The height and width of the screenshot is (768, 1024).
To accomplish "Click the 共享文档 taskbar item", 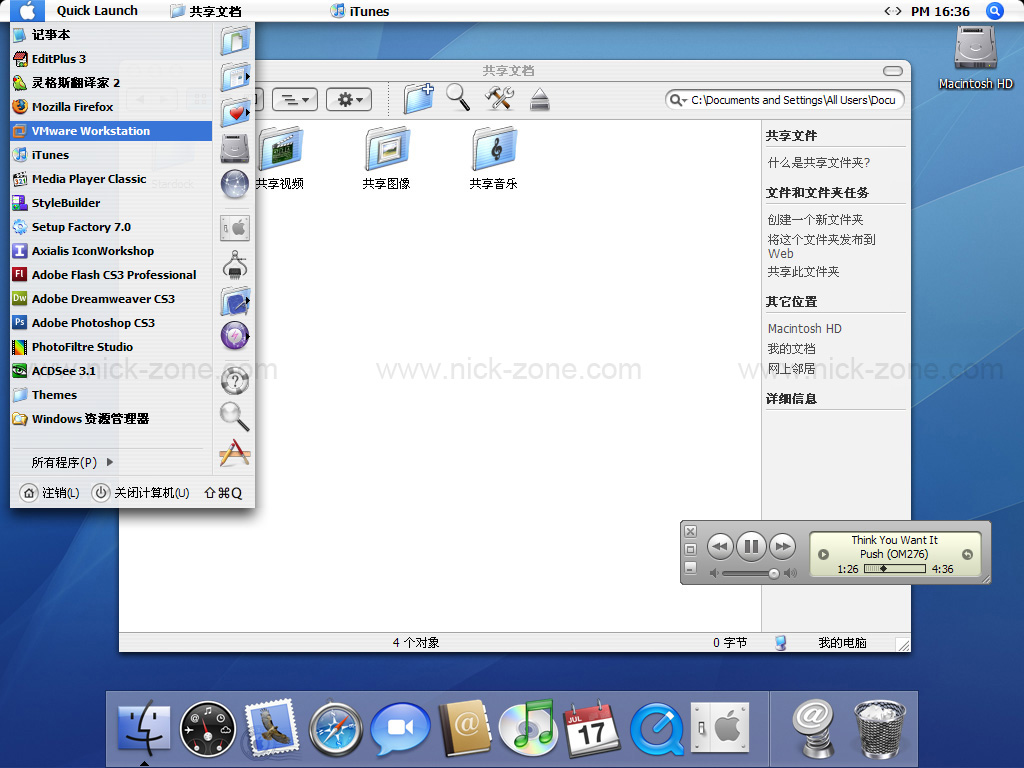I will [x=206, y=11].
